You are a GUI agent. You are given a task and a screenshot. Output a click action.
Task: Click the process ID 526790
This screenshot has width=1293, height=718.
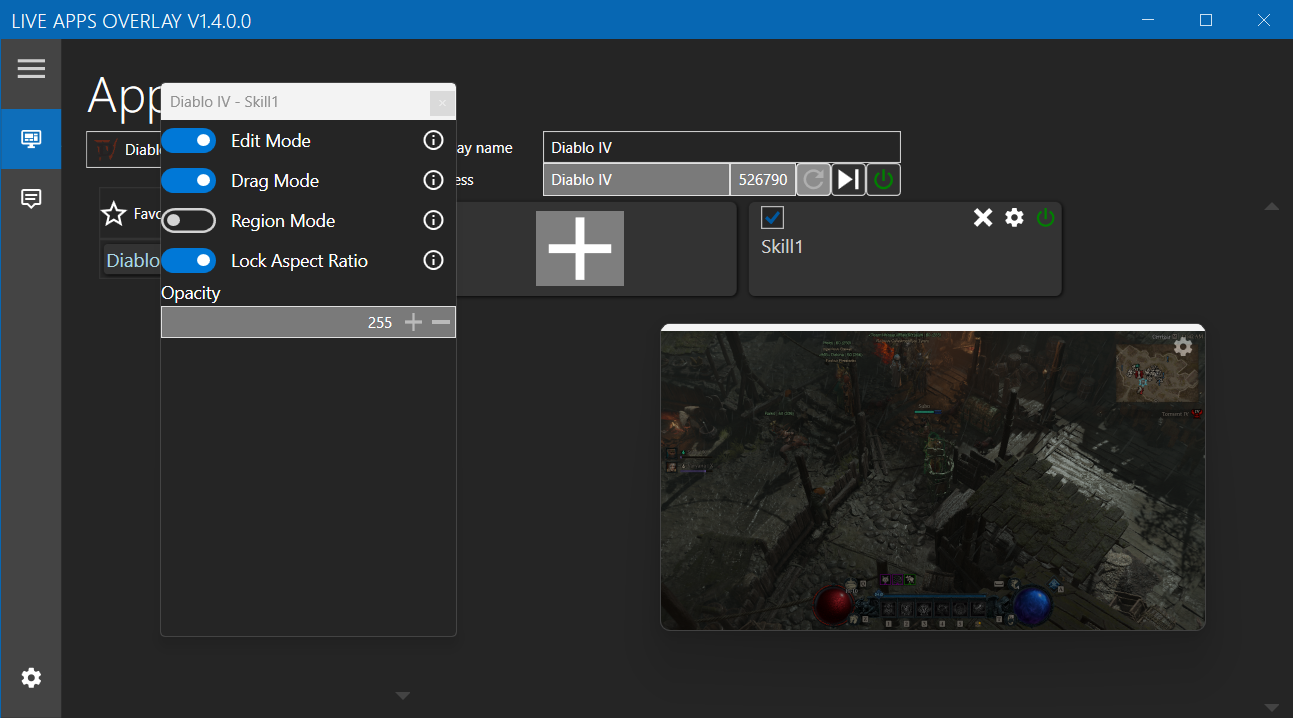point(763,180)
